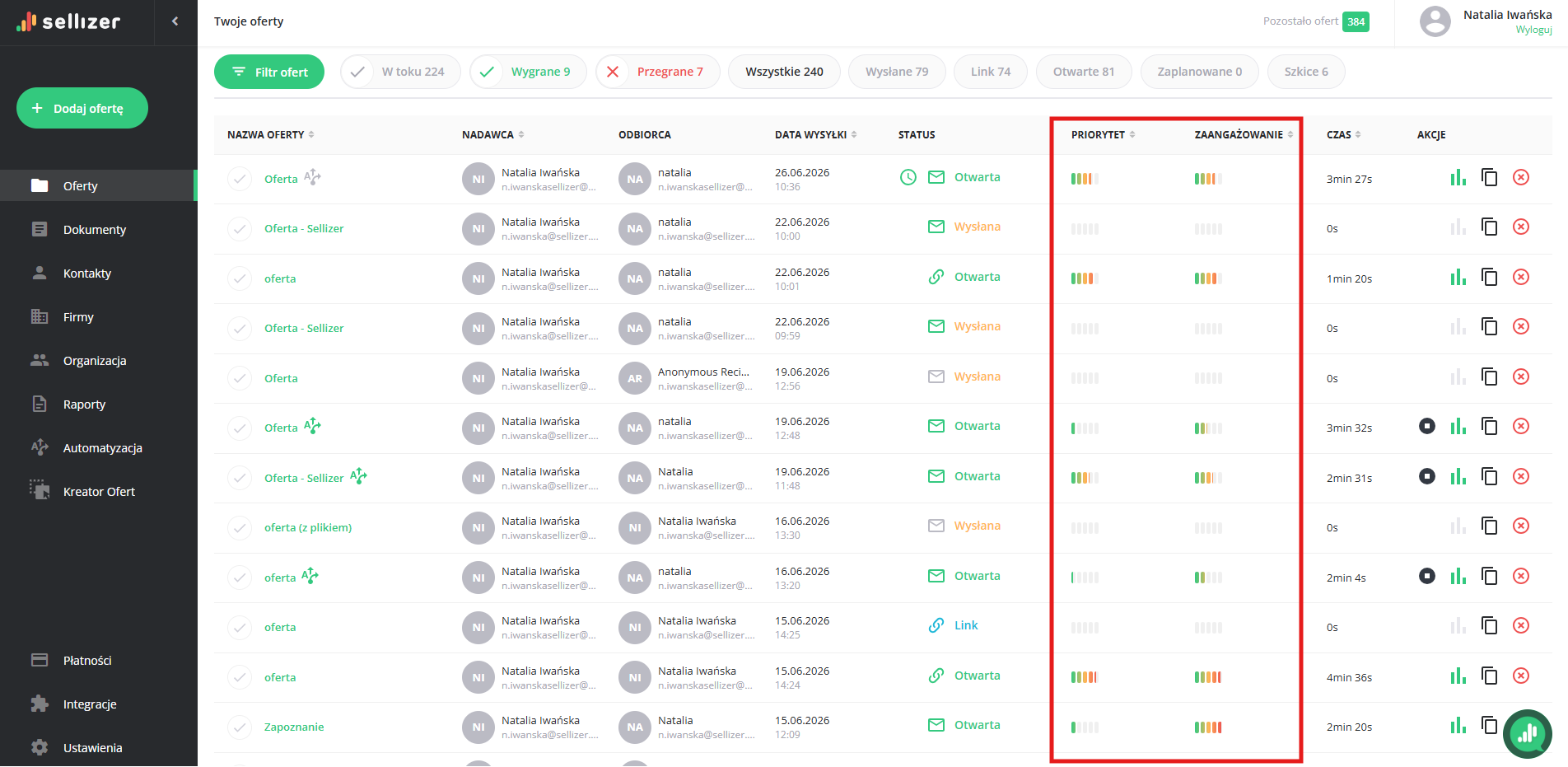Viewport: 1568px width, 767px height.
Task: Delete the oferta (z plikiem) offer
Action: 1521,526
